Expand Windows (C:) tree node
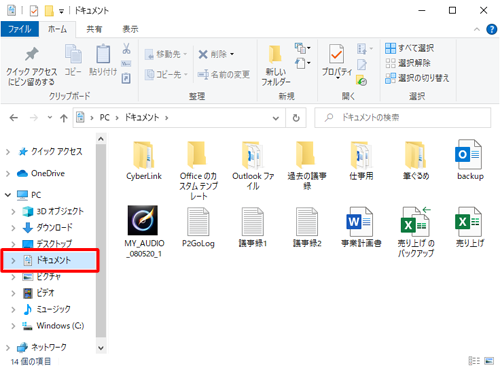 [x=13, y=326]
